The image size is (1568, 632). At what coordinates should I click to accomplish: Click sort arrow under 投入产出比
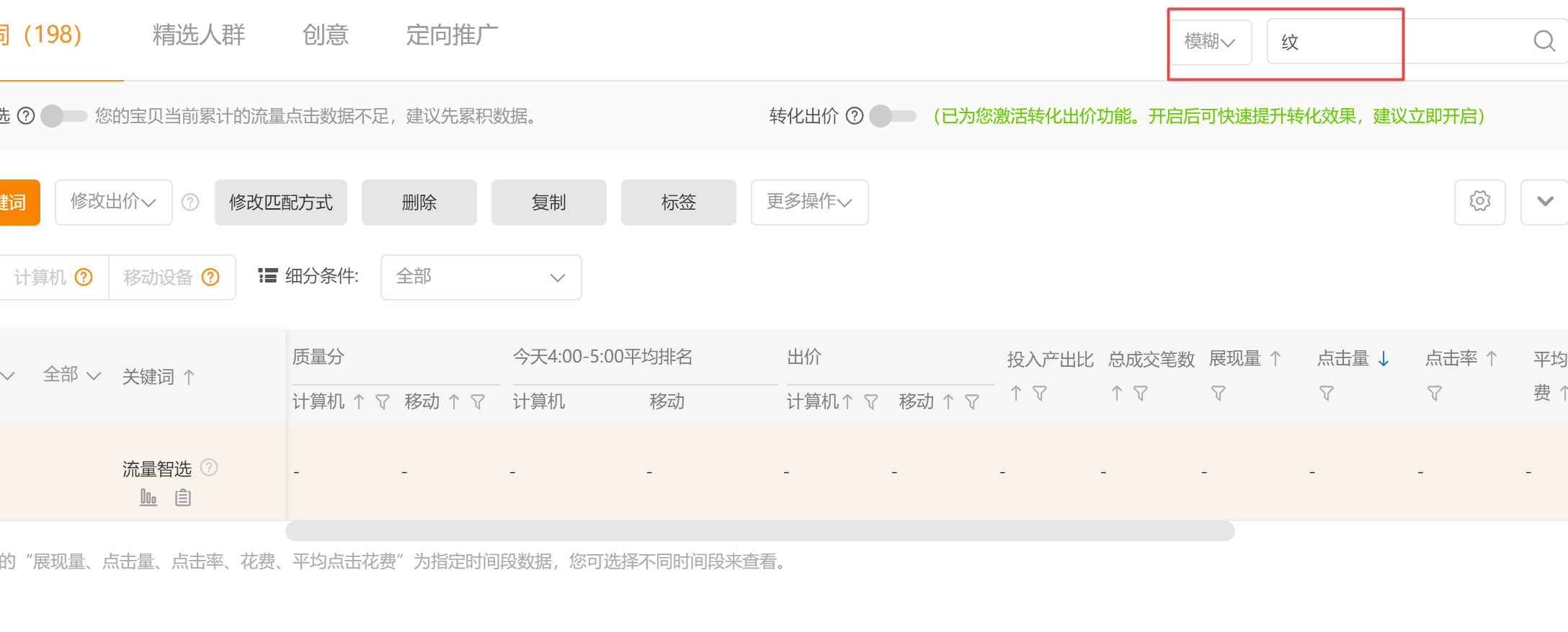1016,393
